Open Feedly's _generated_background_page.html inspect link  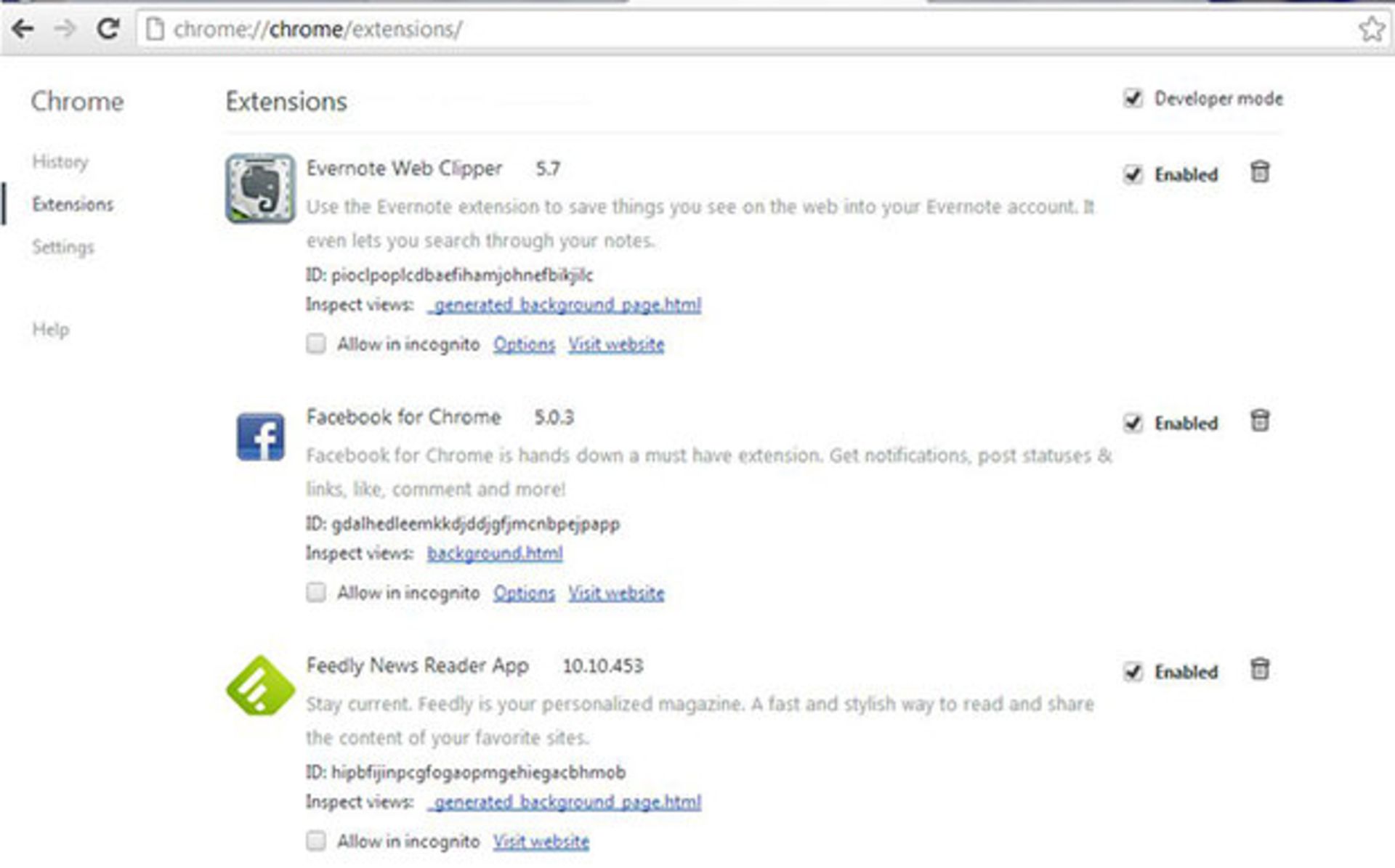click(x=565, y=802)
